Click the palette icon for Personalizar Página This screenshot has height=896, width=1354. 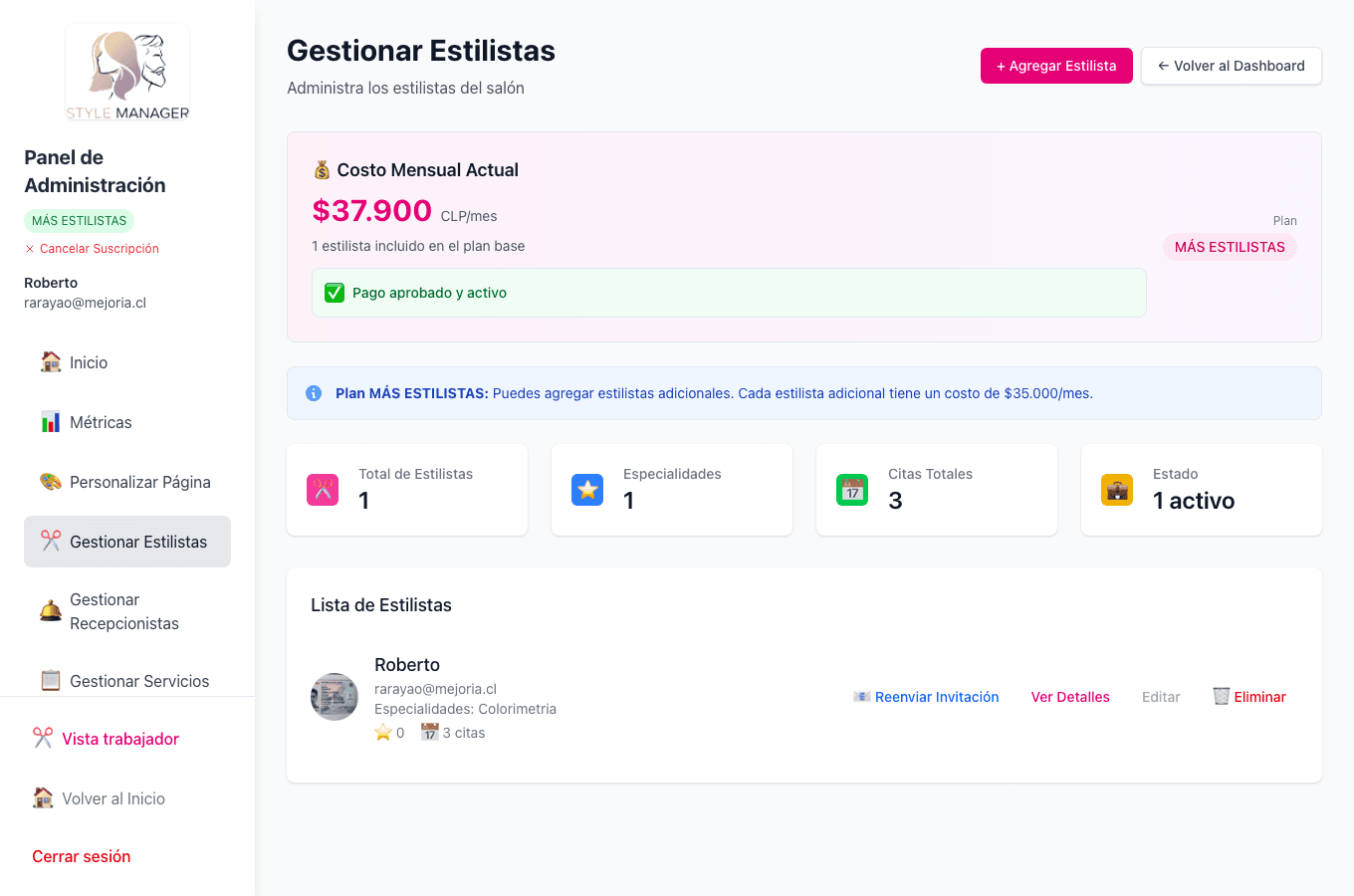click(x=50, y=482)
